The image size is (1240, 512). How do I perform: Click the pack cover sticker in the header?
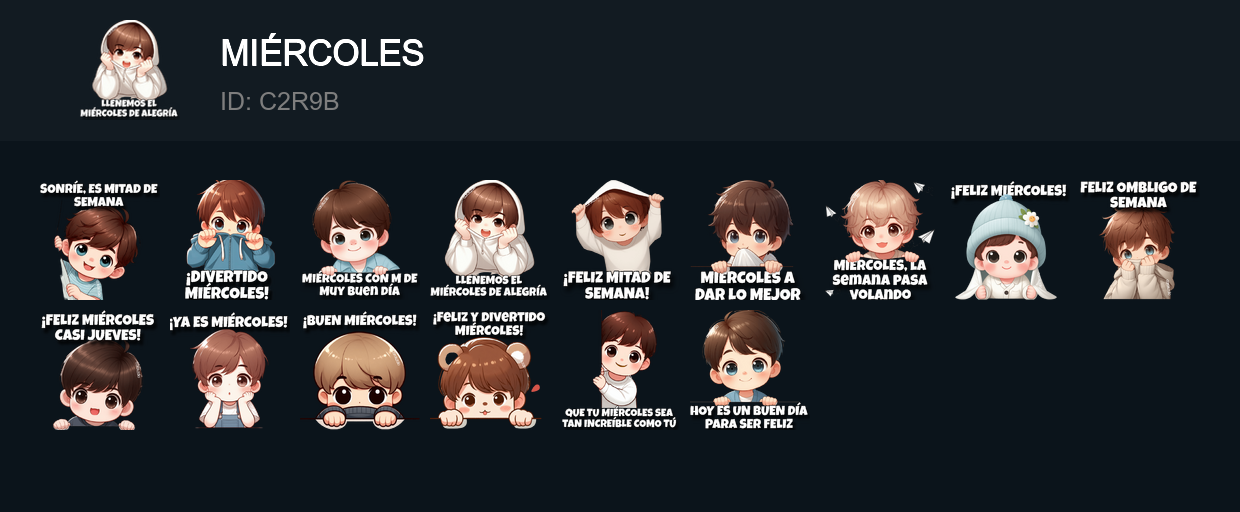pos(129,70)
